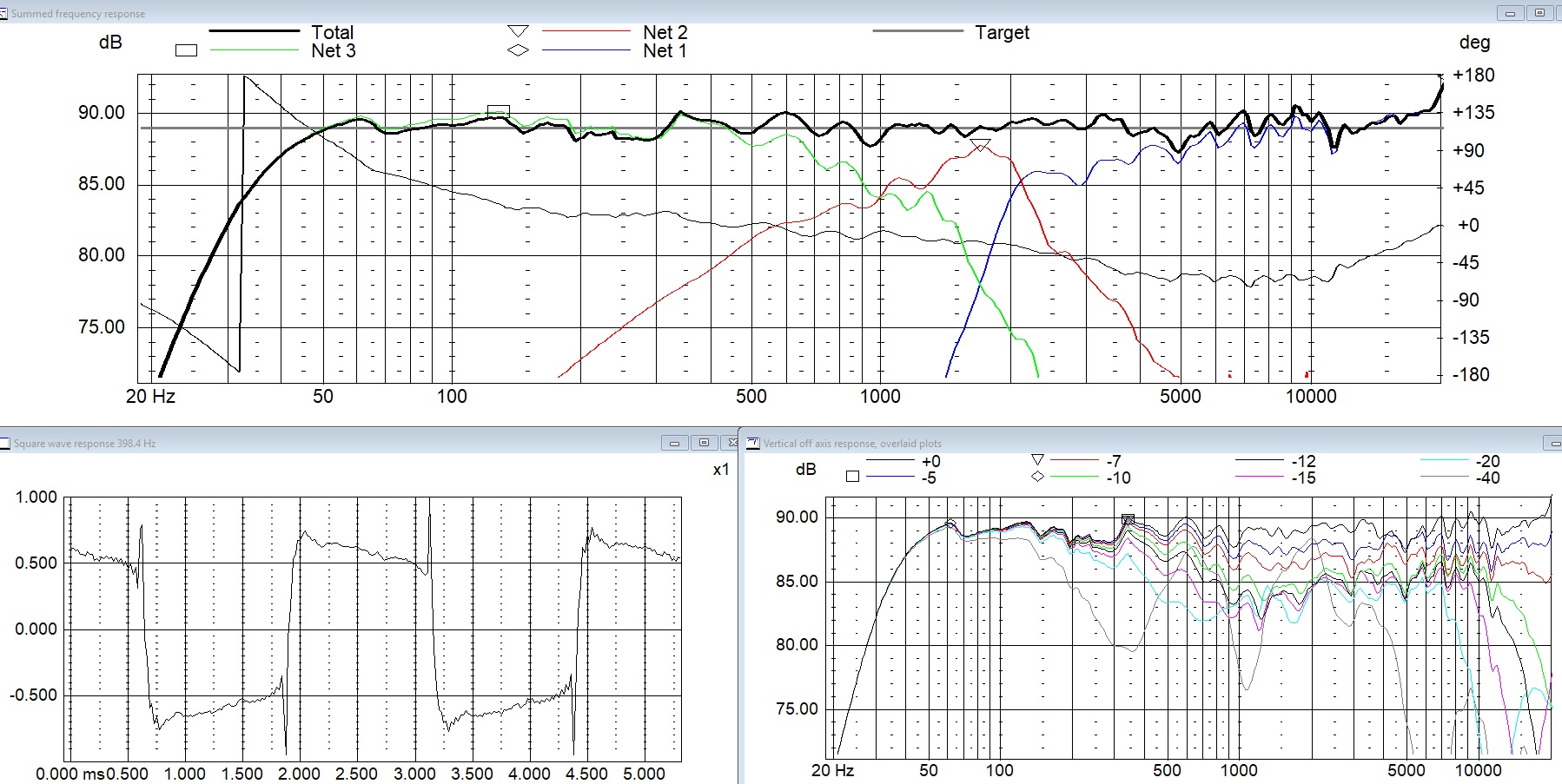1562x784 pixels.
Task: Click the +180 phase axis value
Action: pyautogui.click(x=1473, y=75)
